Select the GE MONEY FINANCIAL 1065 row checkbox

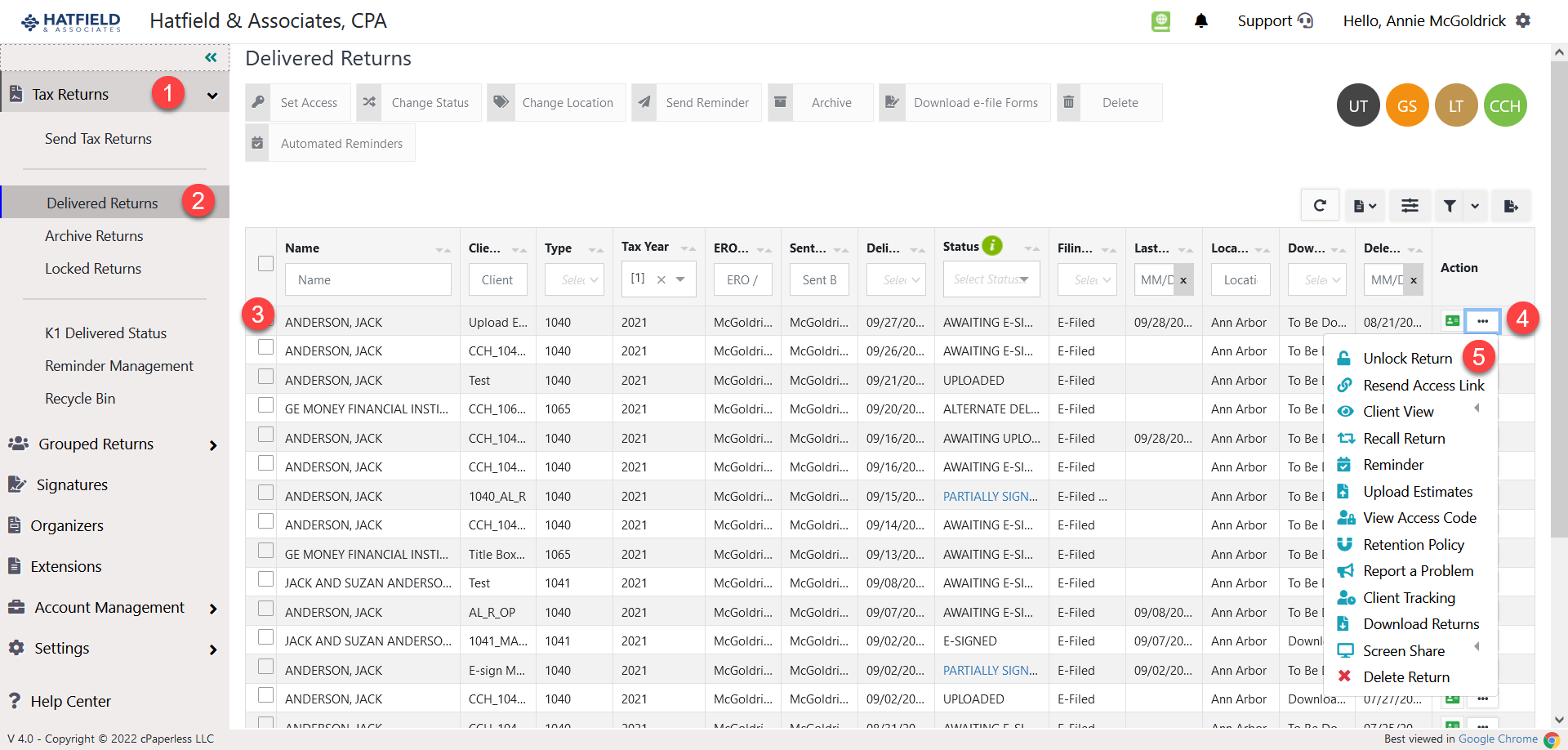point(265,404)
